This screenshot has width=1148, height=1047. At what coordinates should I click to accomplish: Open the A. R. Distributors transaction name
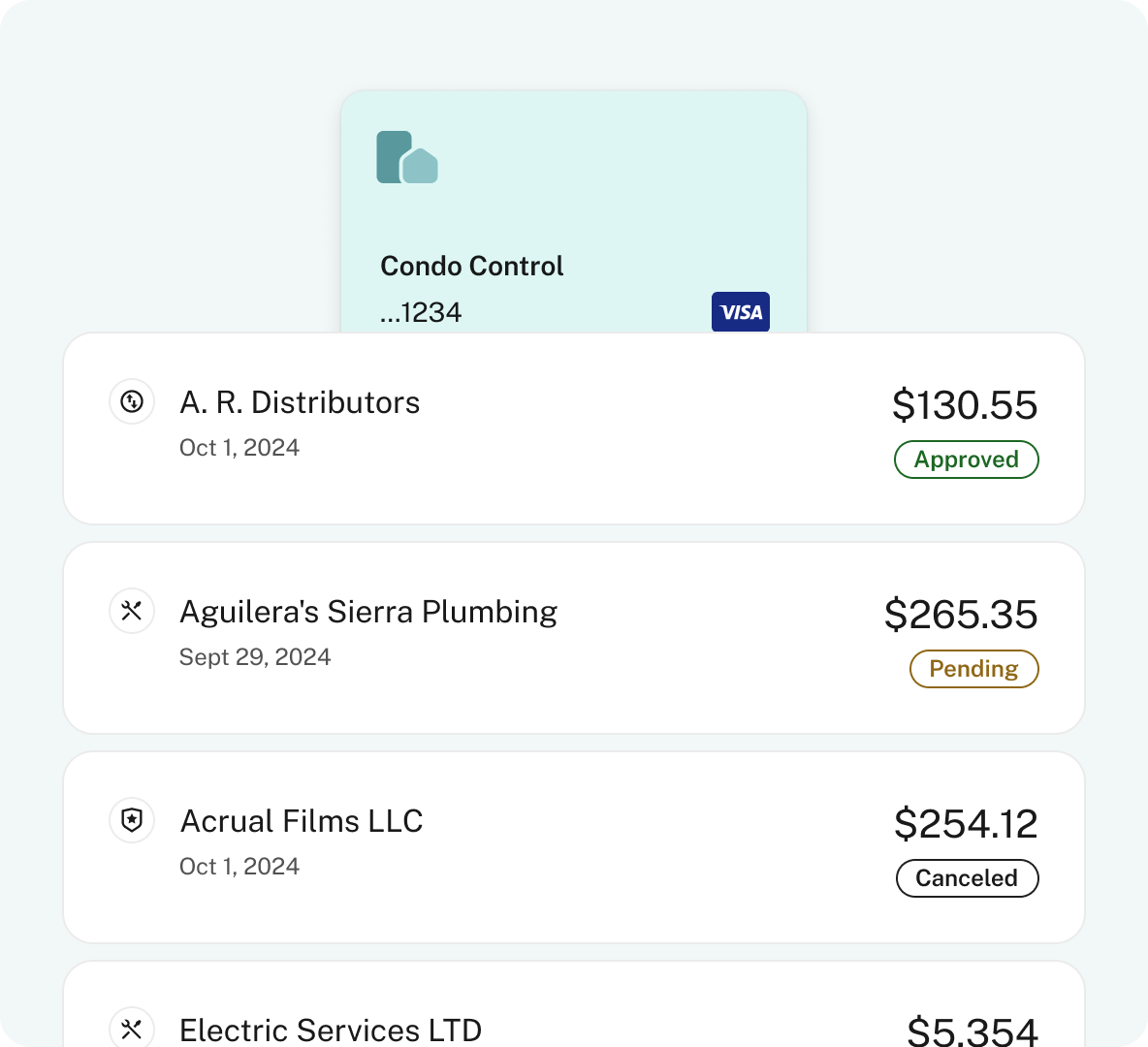(300, 402)
